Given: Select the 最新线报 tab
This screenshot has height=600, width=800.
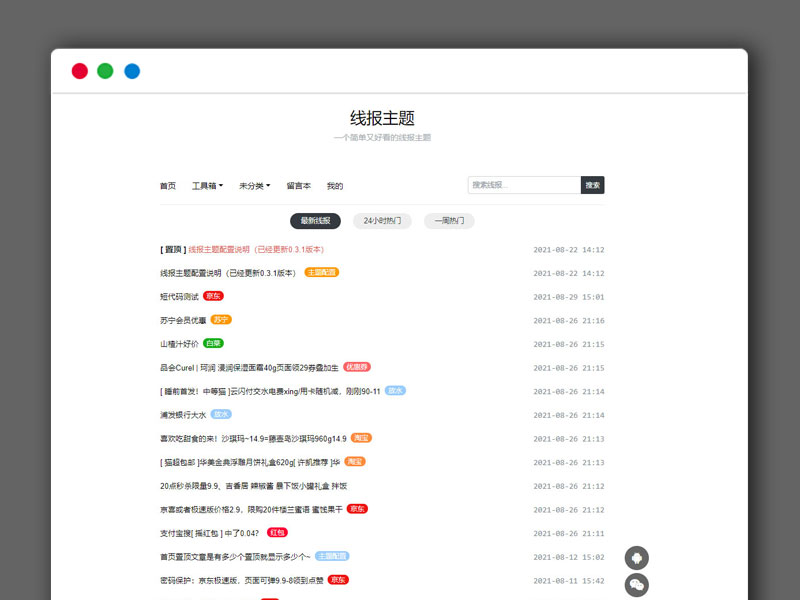Looking at the screenshot, I should coord(314,220).
